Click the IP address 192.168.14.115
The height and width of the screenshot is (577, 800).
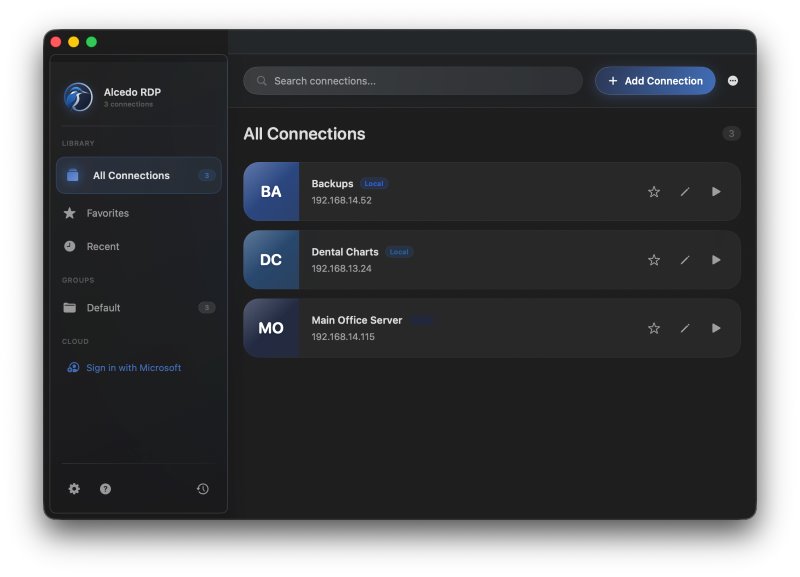click(x=343, y=337)
